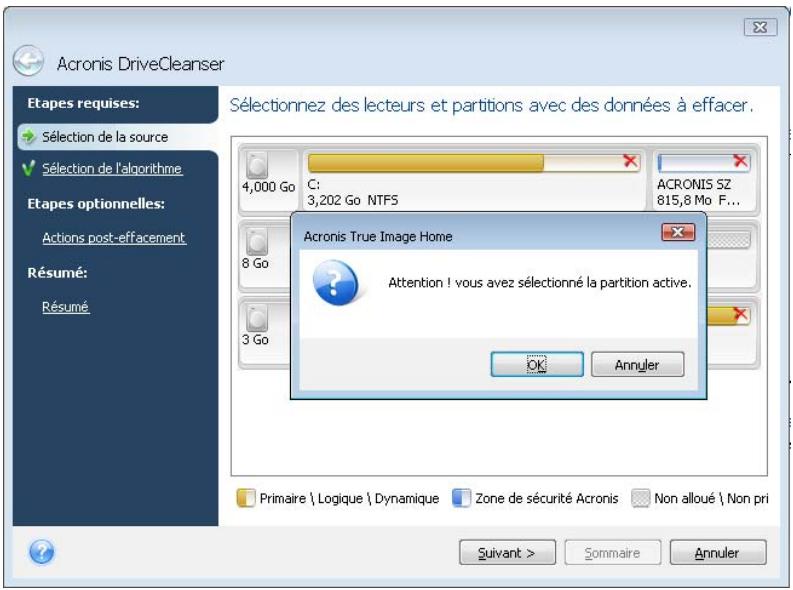
Task: Click Annuler at the wizard bottom
Action: 718,553
